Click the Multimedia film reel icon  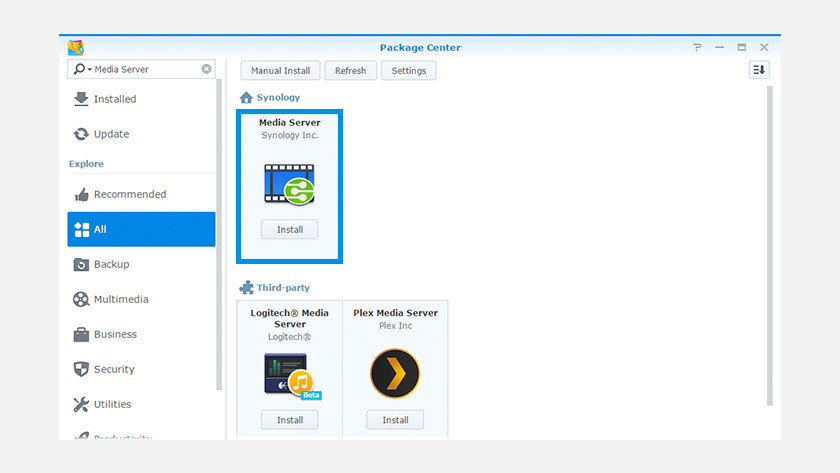pos(81,299)
